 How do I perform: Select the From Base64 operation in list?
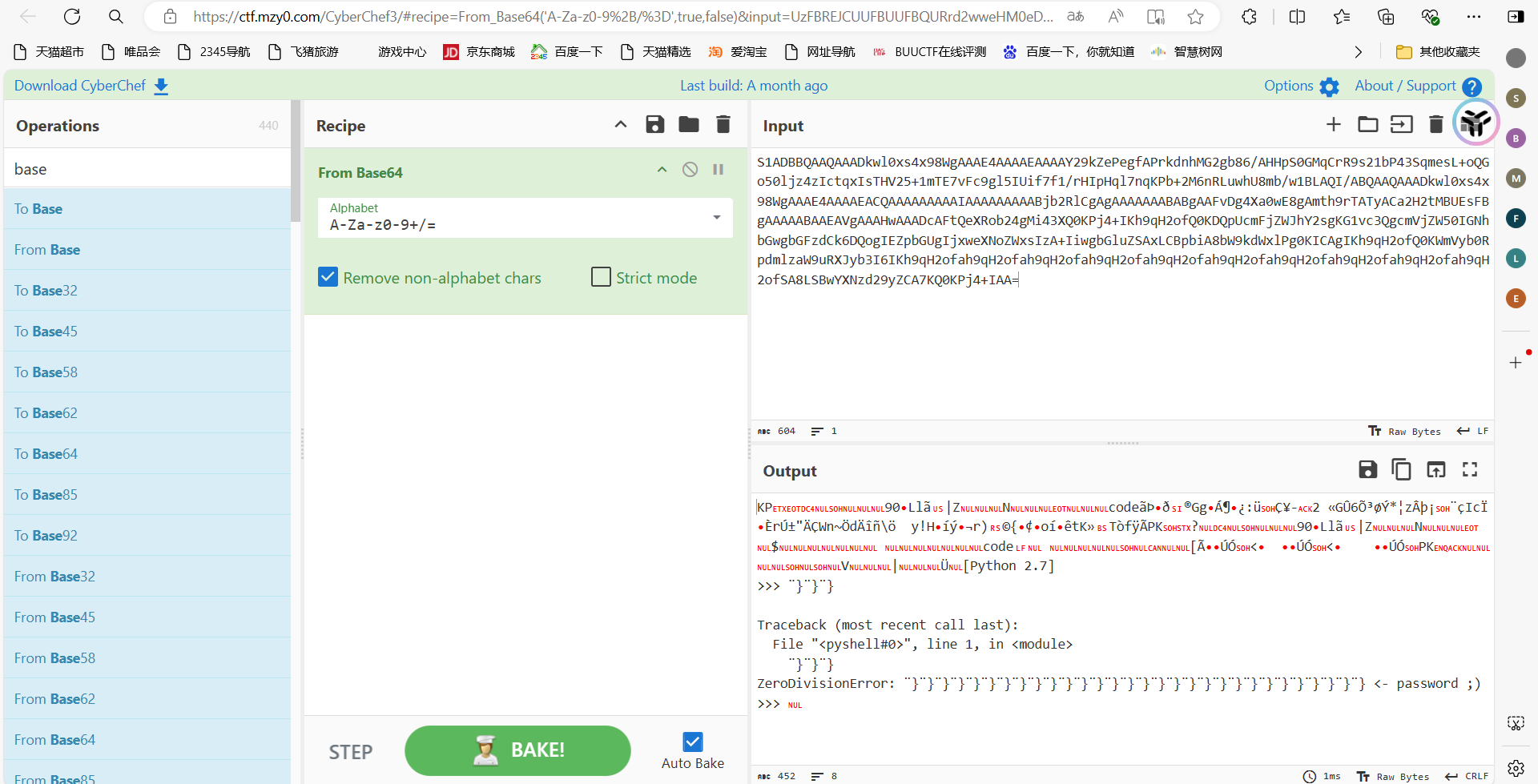point(147,740)
